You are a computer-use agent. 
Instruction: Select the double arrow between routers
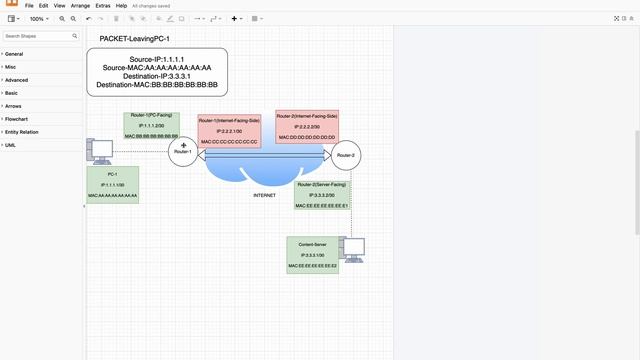[x=264, y=155]
